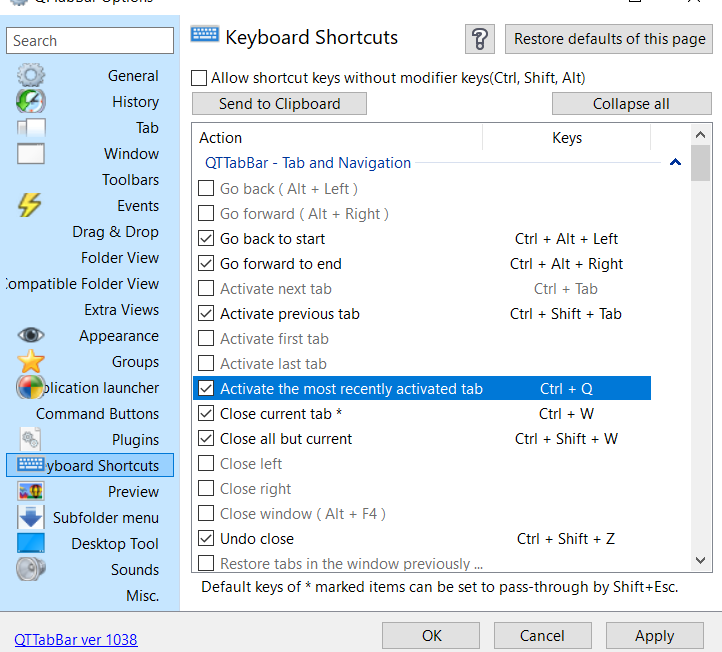Uncheck Go forward to end
Viewport: 722px width, 652px height.
coord(206,263)
